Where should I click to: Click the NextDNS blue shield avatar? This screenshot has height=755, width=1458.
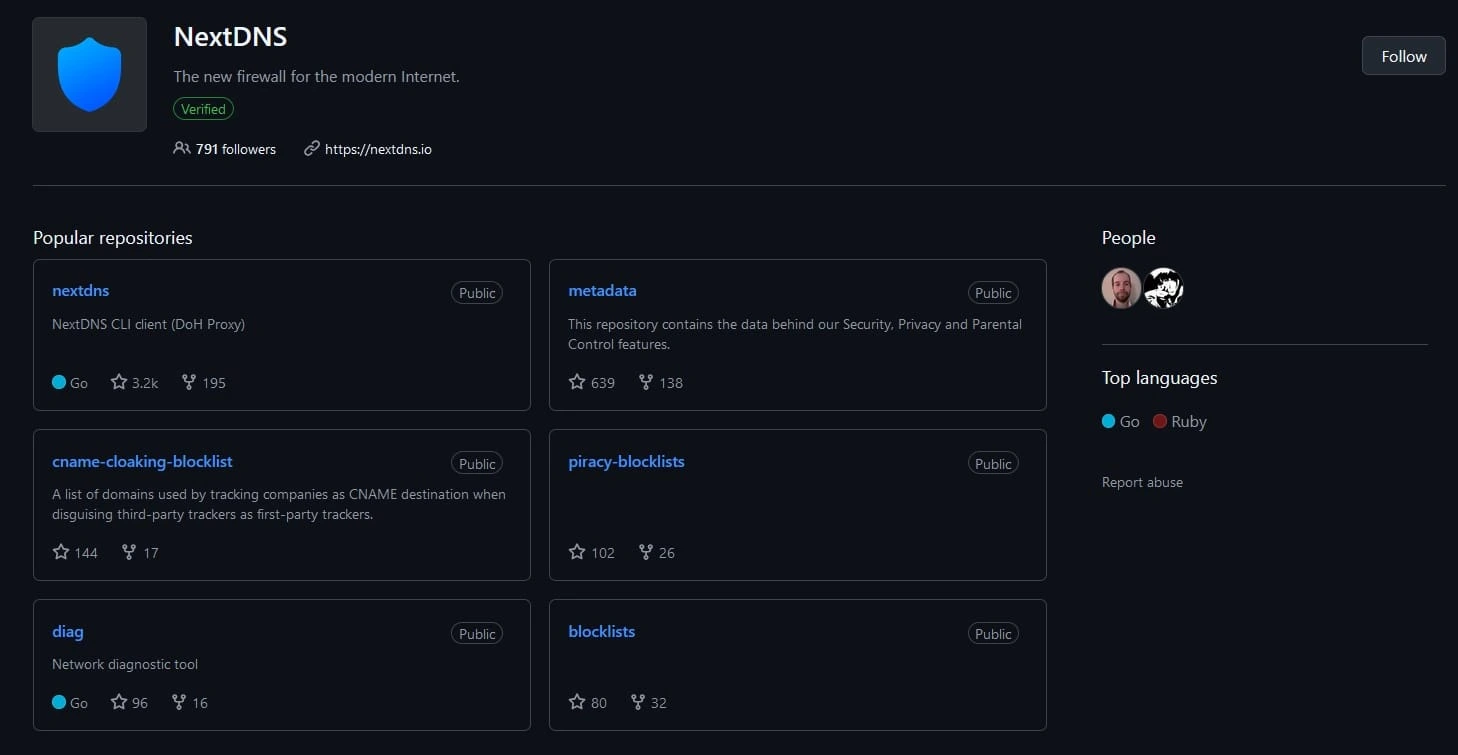[x=89, y=74]
